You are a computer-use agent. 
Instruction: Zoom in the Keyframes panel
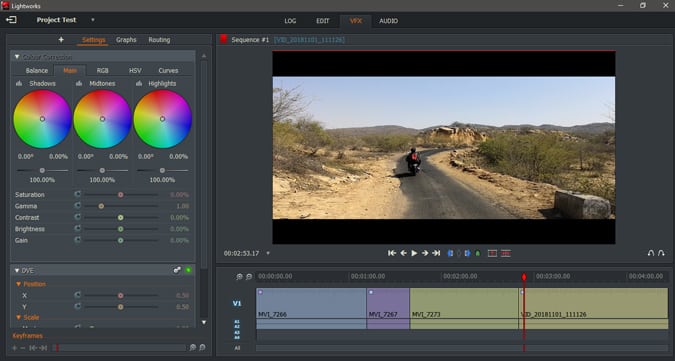193,348
